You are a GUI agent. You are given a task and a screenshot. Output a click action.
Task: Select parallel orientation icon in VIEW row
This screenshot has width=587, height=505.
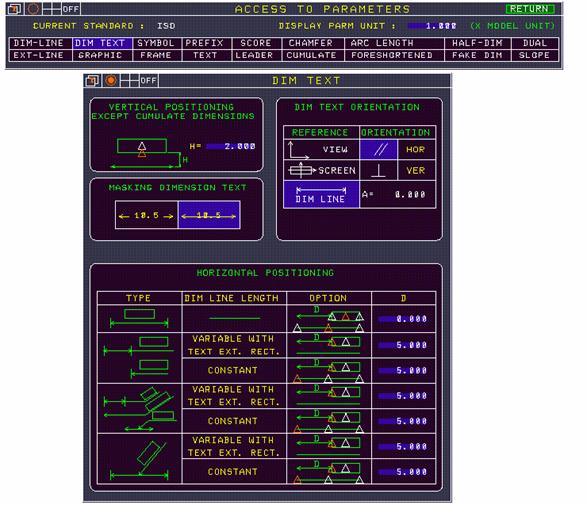point(378,149)
